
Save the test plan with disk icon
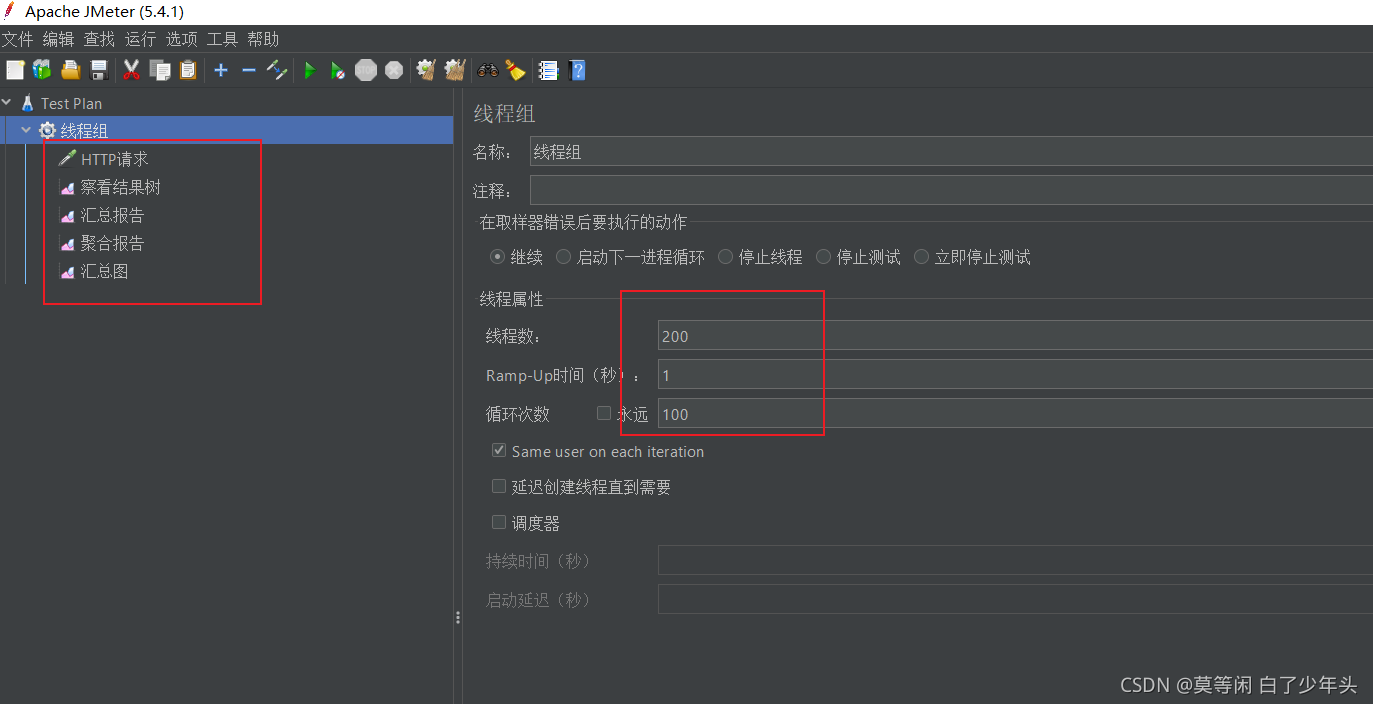[97, 70]
